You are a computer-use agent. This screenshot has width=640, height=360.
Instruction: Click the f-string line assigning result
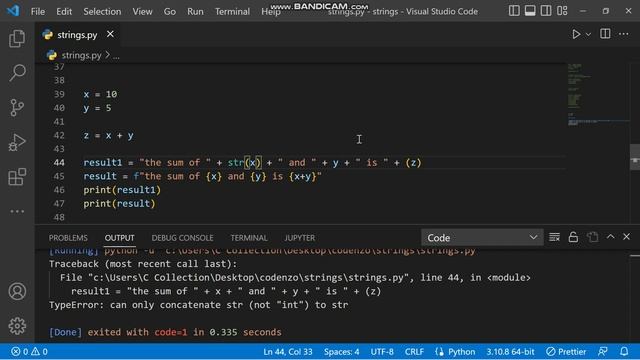(x=202, y=176)
